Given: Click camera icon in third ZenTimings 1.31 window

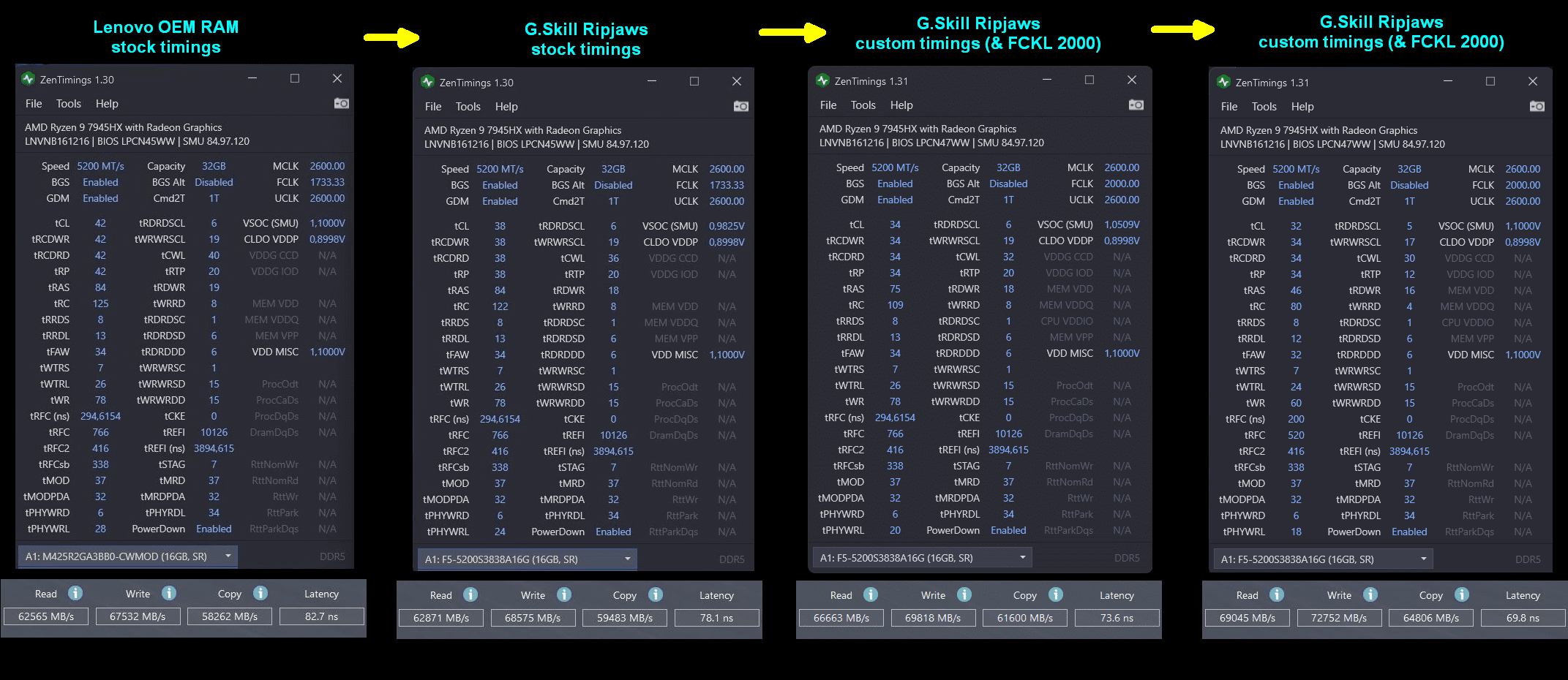Looking at the screenshot, I should [x=1136, y=105].
